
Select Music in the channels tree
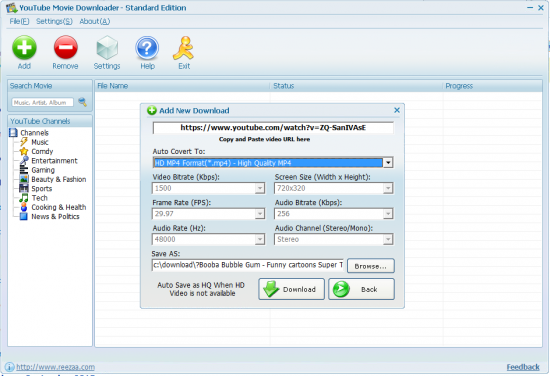pyautogui.click(x=40, y=142)
